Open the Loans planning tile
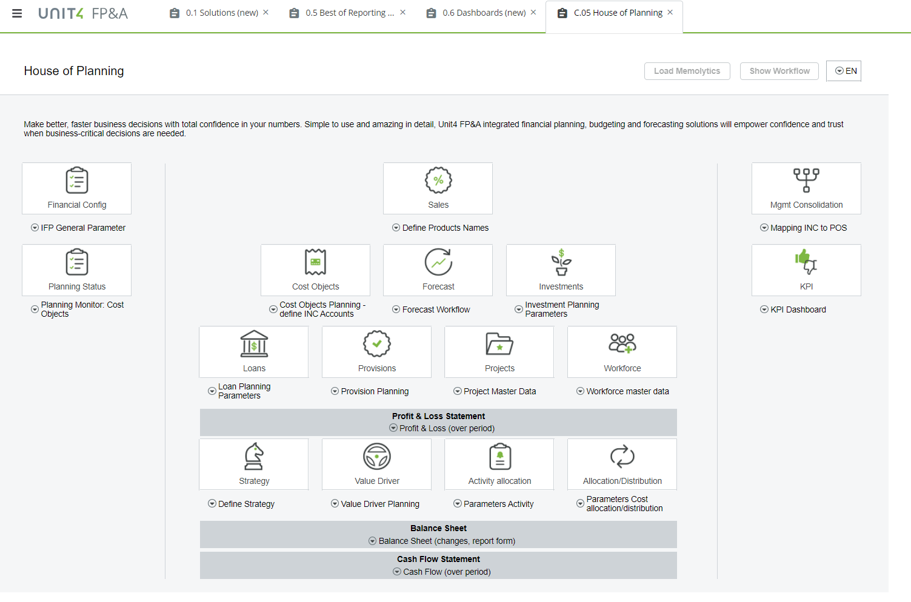Image resolution: width=911 pixels, height=602 pixels. (253, 352)
